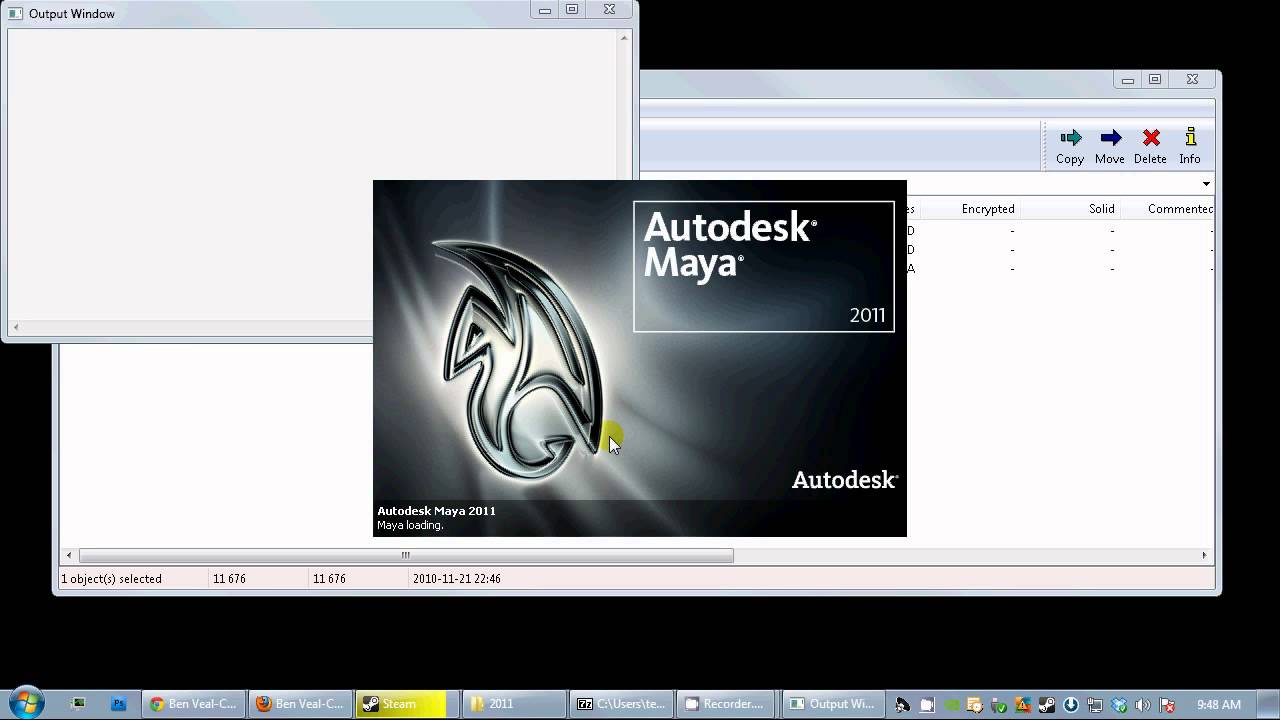Open the highlighted Steam taskbar button
Screen dimensions: 1280x720
pos(407,704)
